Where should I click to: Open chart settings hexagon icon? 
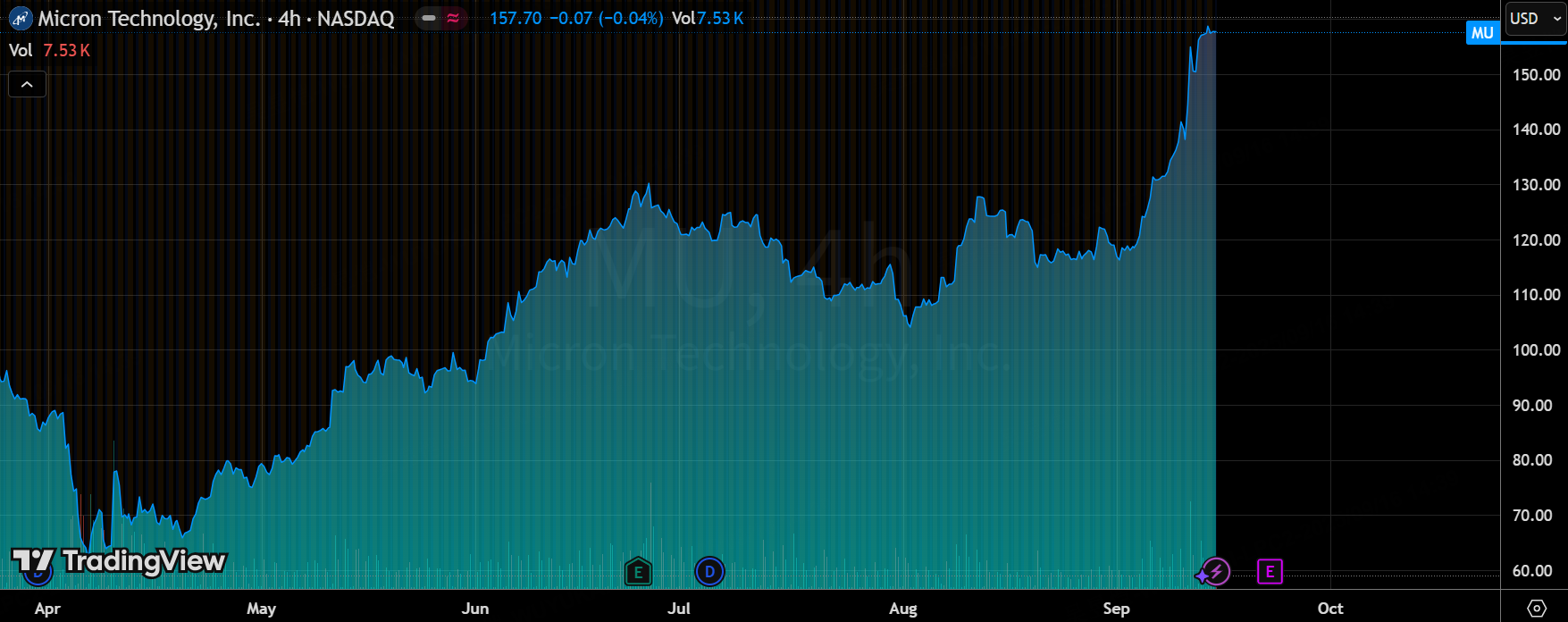click(1536, 609)
